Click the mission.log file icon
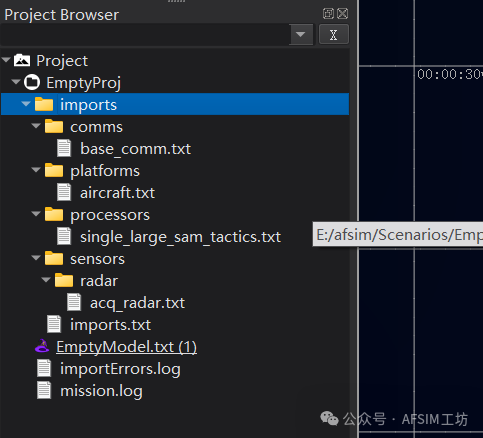Image resolution: width=483 pixels, height=438 pixels. click(44, 390)
